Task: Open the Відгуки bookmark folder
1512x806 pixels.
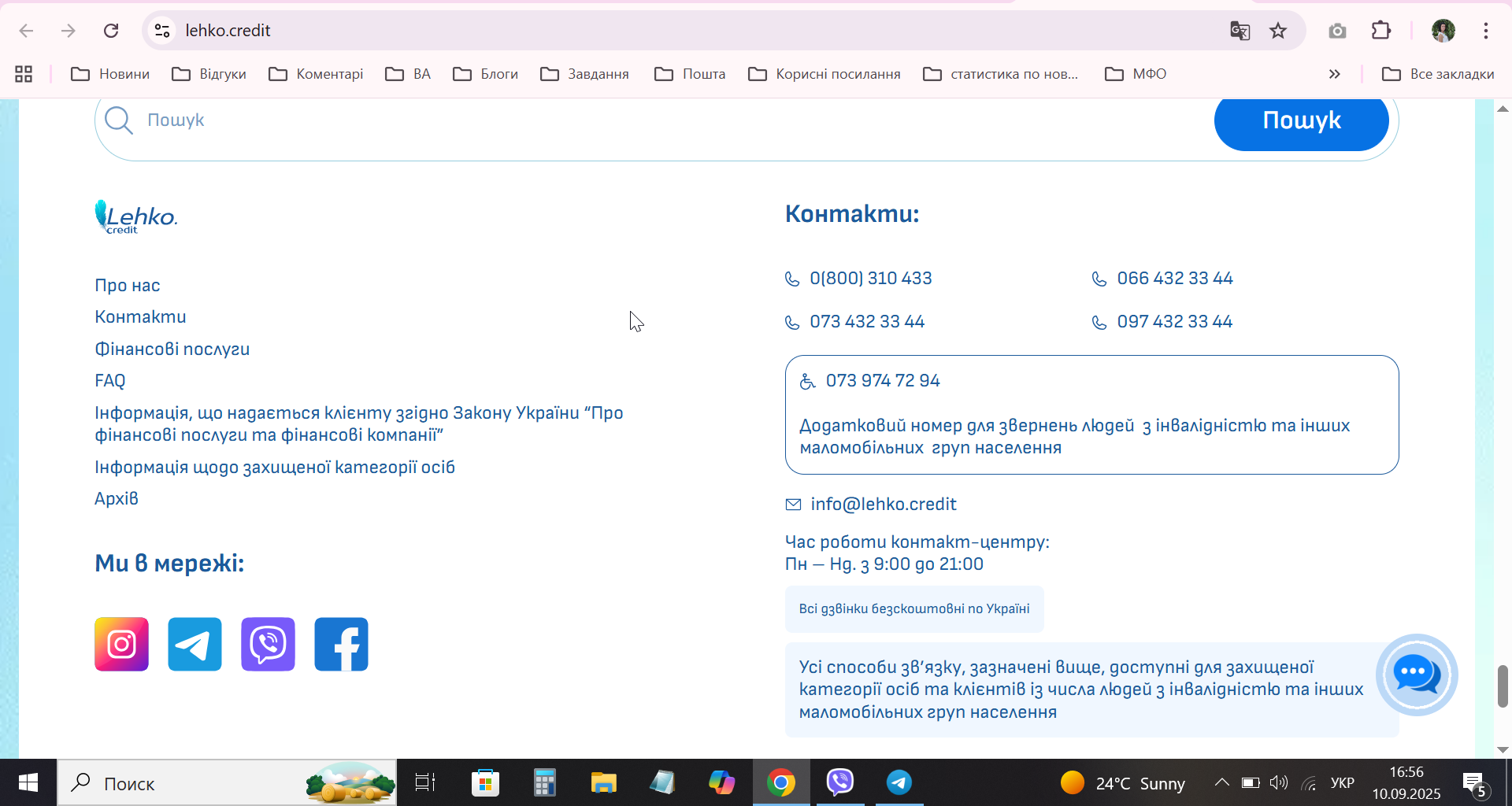Action: [209, 74]
